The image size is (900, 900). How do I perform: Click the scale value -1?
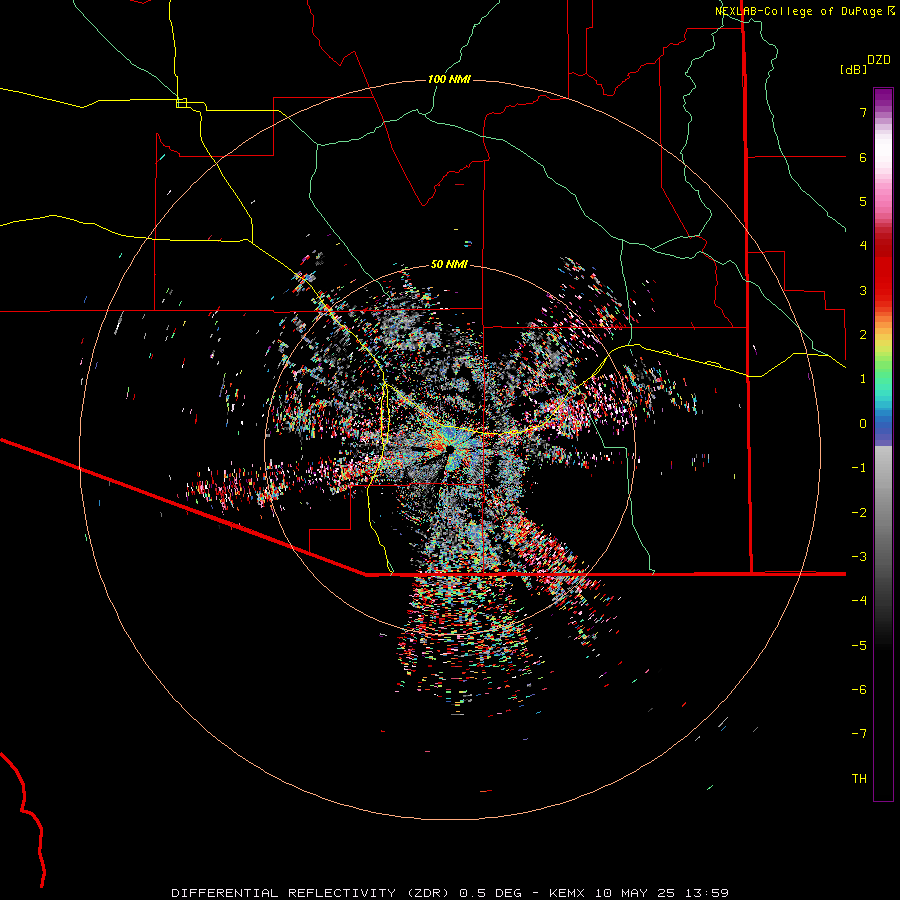point(859,468)
